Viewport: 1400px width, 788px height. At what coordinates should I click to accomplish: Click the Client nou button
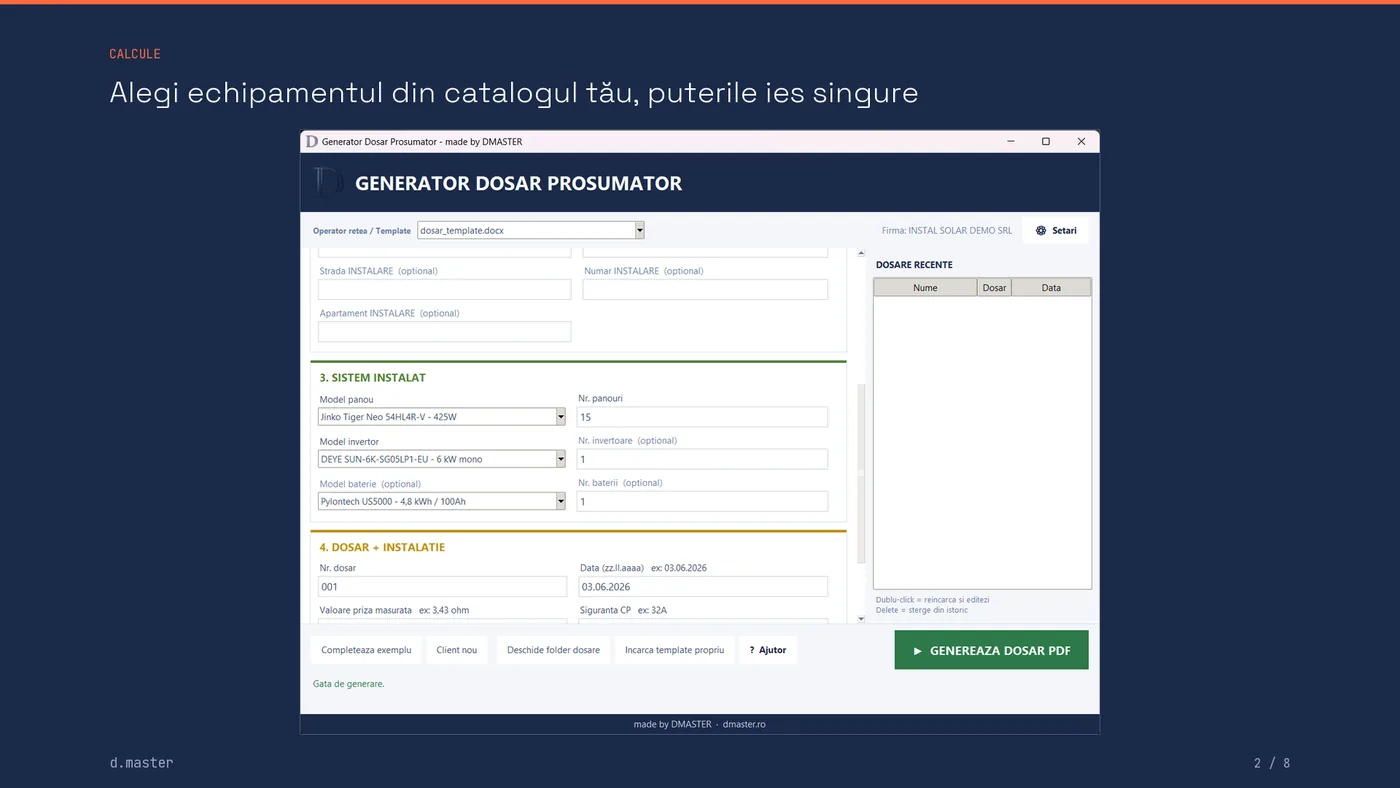[456, 650]
